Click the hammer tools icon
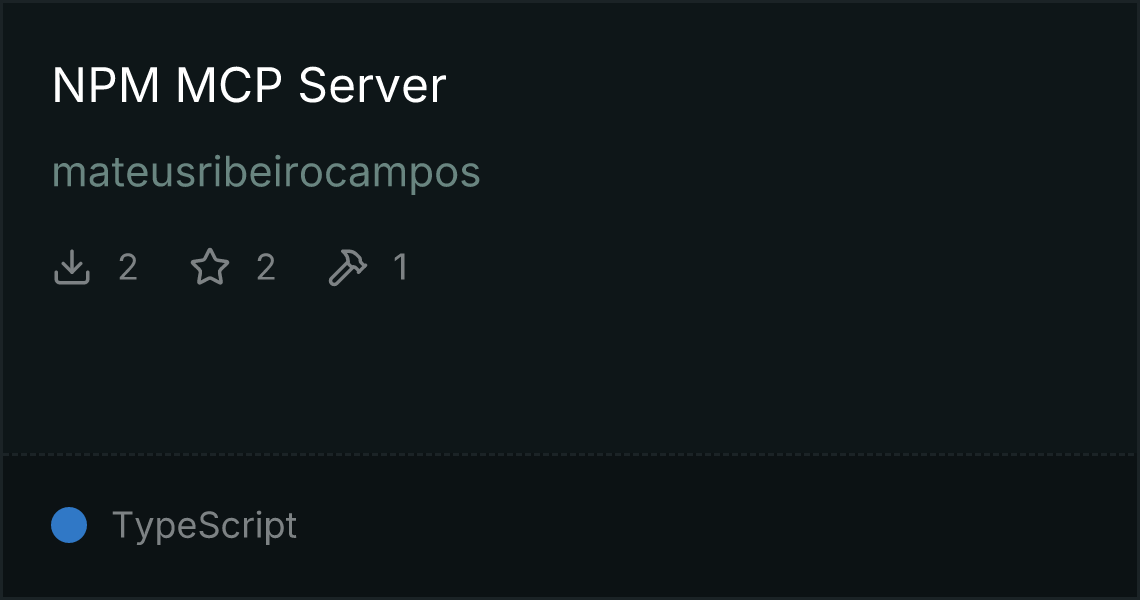Screen dimensions: 1140x600 348,267
